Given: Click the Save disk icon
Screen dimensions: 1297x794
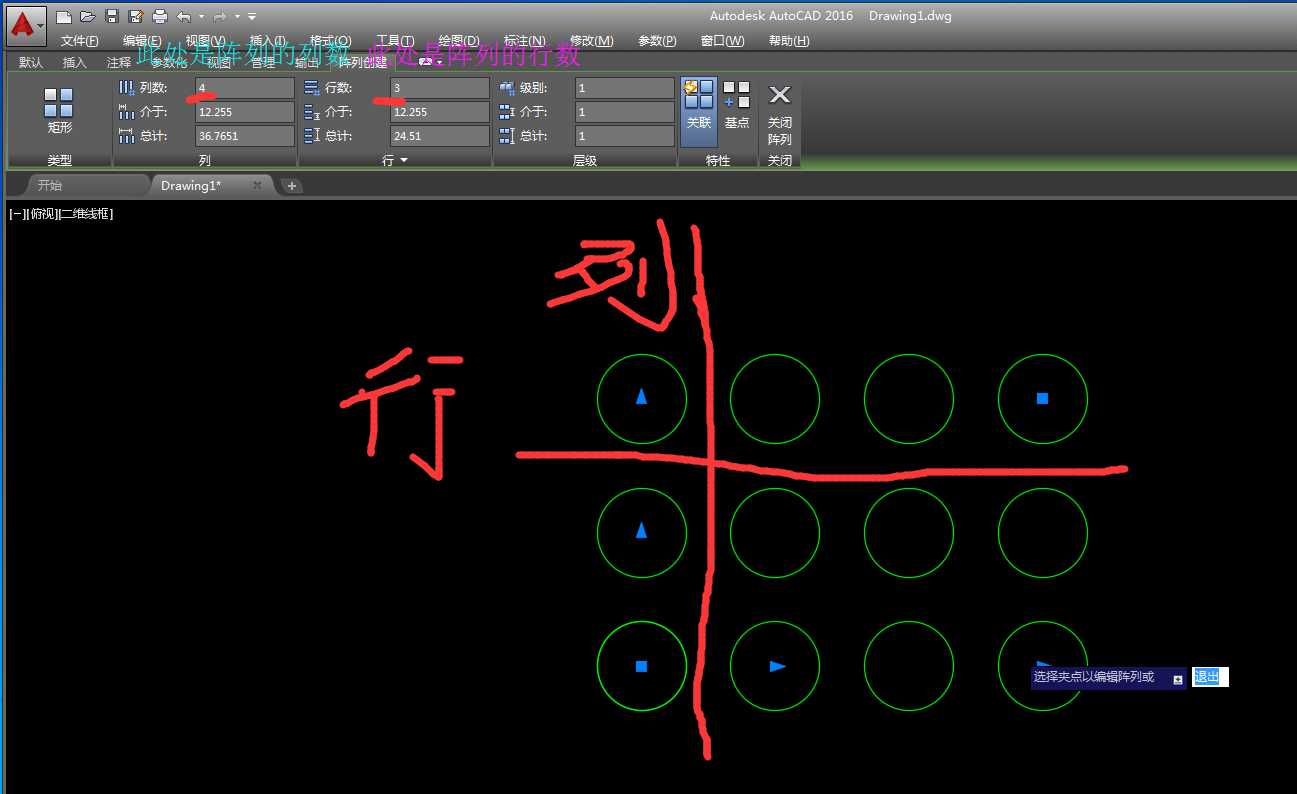Looking at the screenshot, I should click(112, 16).
